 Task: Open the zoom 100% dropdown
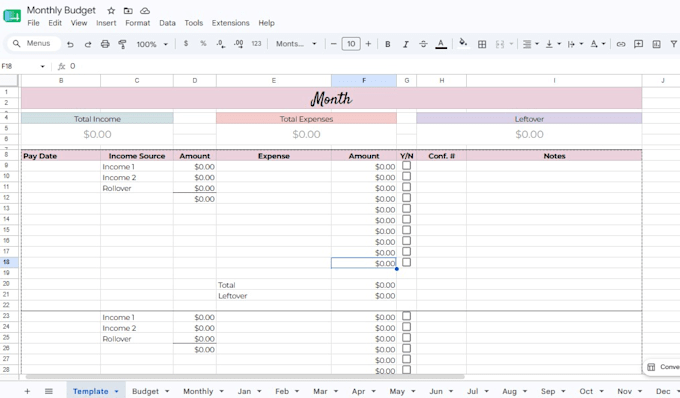[152, 44]
